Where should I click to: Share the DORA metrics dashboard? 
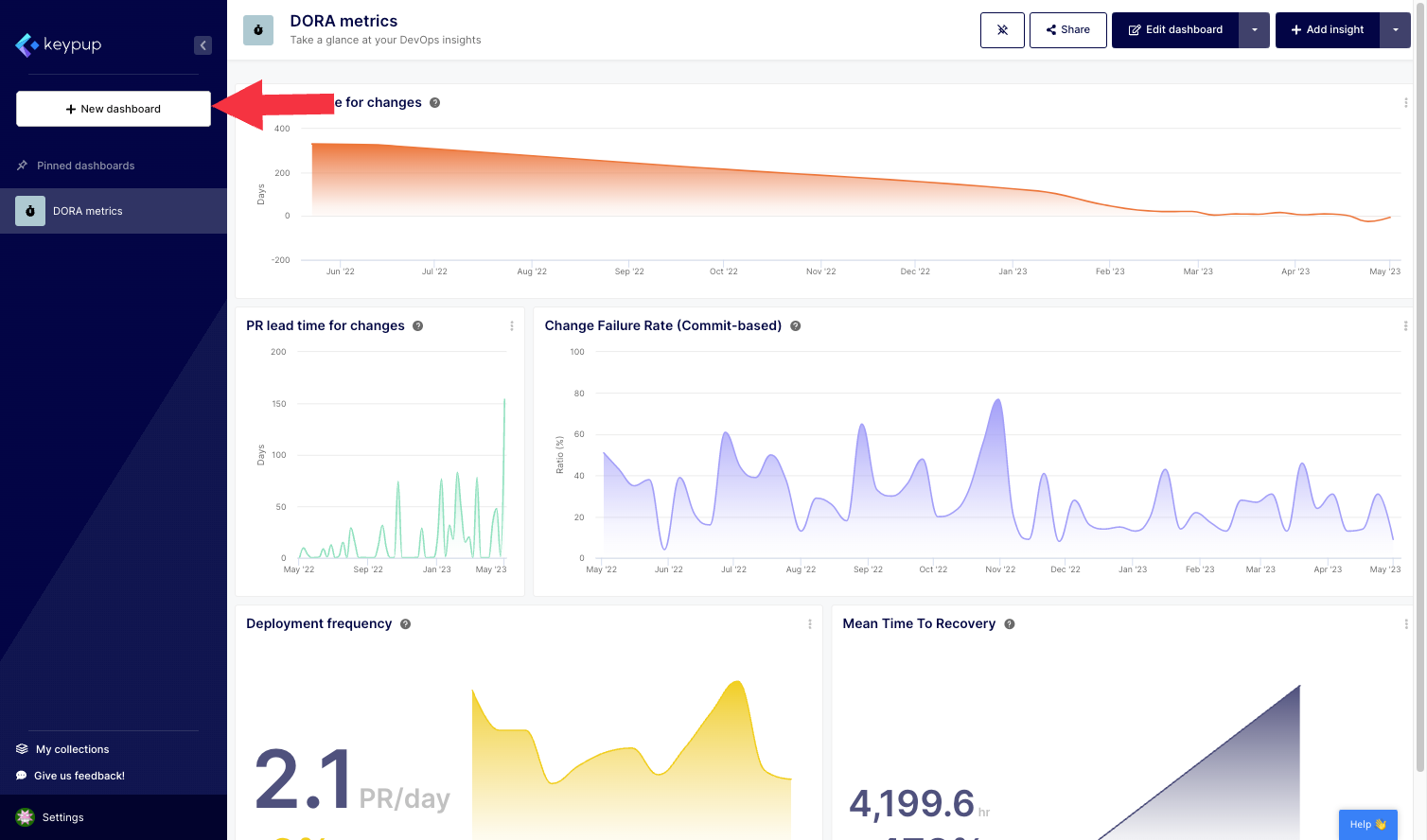coord(1067,30)
